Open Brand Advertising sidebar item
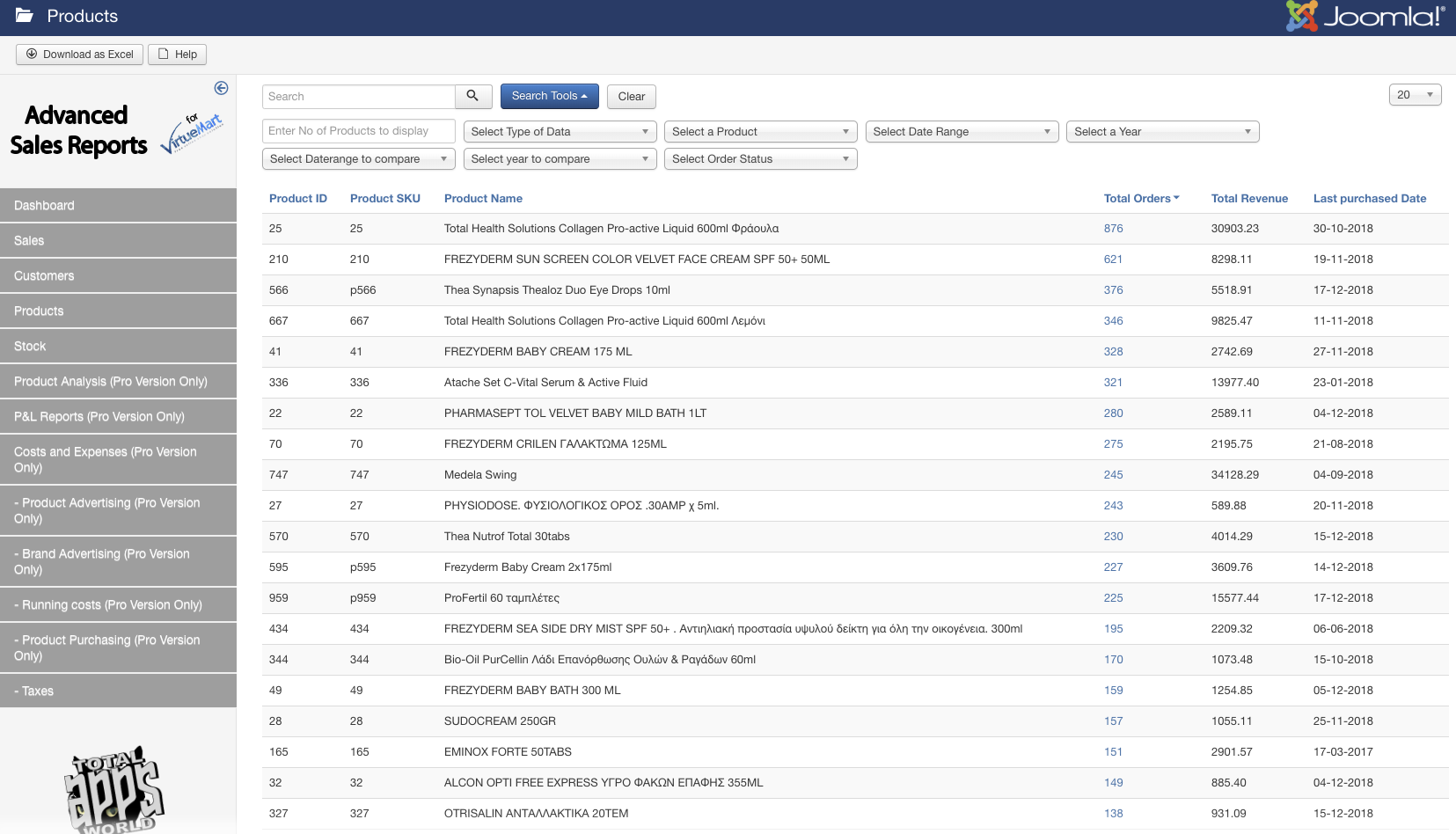Screen dimensions: 1456x834 pyautogui.click(x=118, y=561)
